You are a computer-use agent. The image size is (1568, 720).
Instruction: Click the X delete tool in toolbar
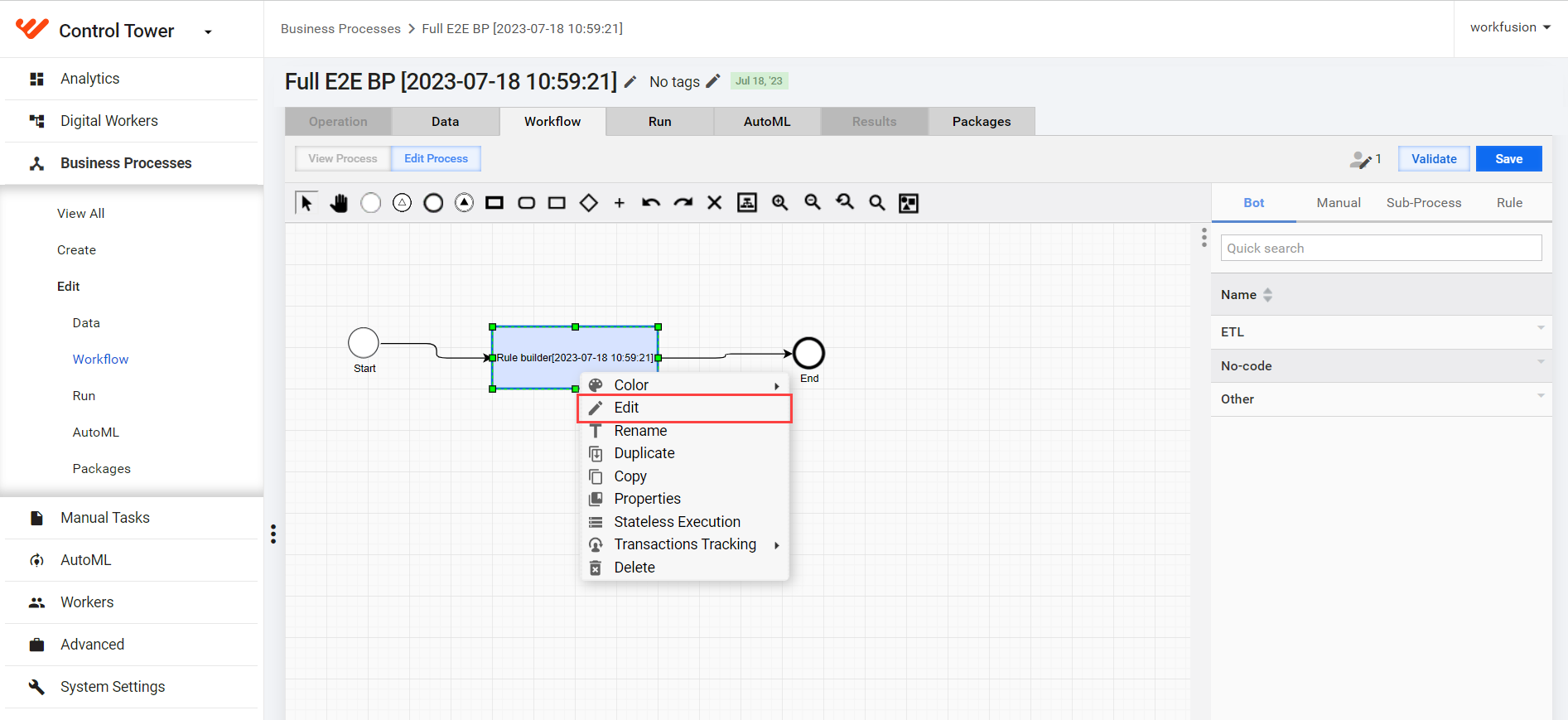pyautogui.click(x=715, y=203)
